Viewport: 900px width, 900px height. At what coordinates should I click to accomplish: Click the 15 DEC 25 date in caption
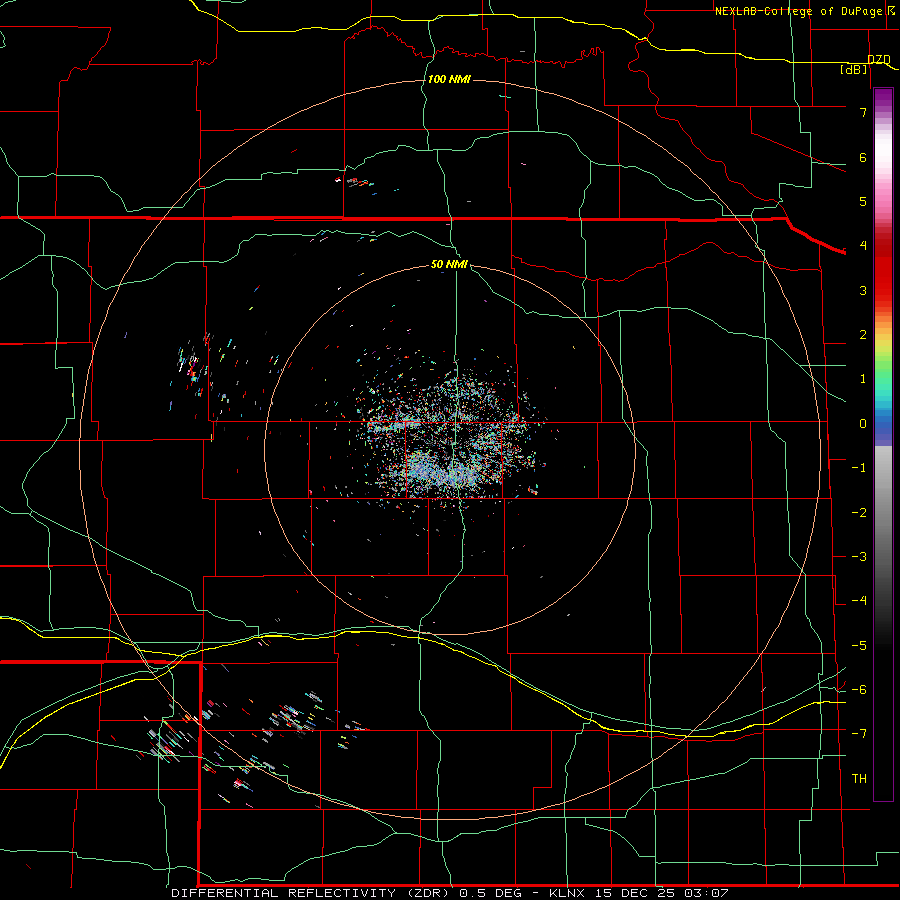click(635, 893)
